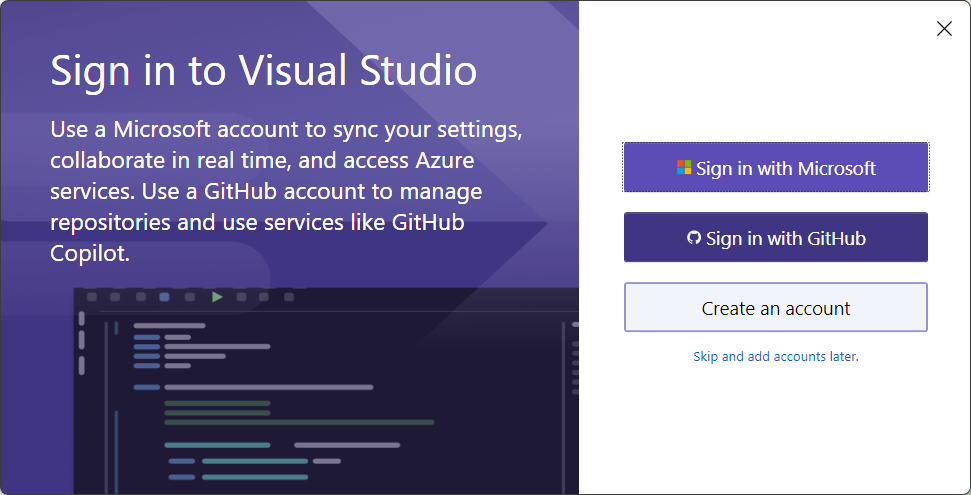Viewport: 971px width, 495px height.
Task: Follow the Skip and add accounts later link
Action: coord(775,357)
